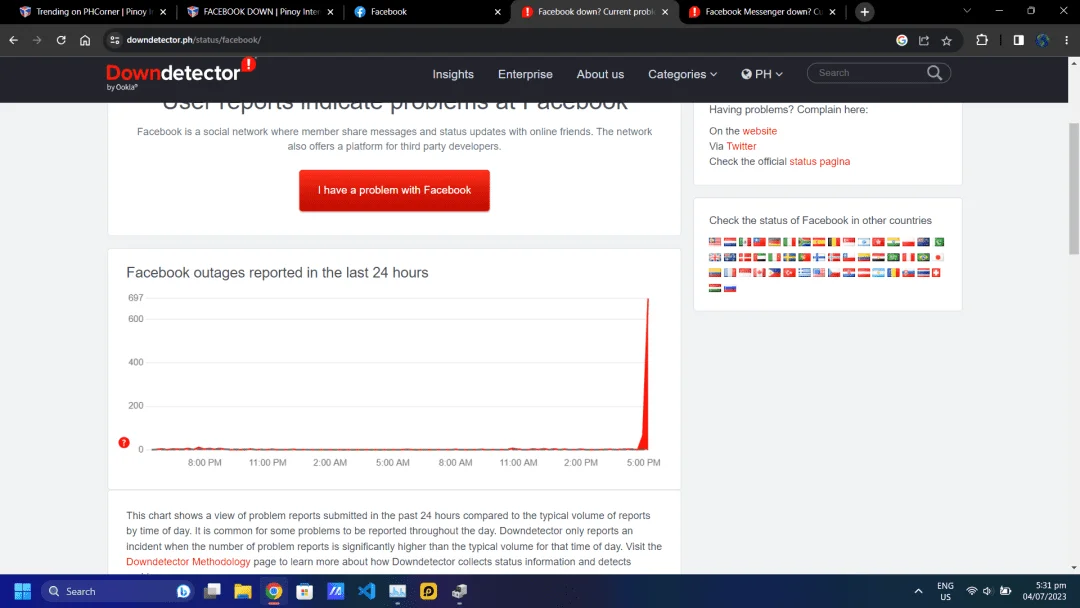Screen dimensions: 1080x608
Task: Pick the India flag
Action: [x=893, y=242]
